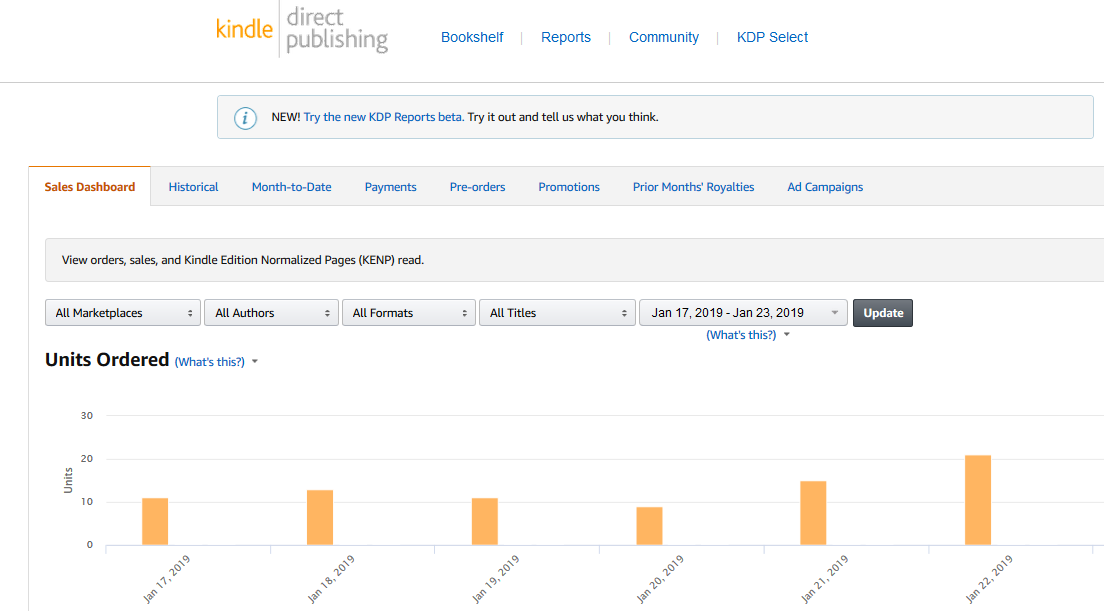Click the Jan 19, 2019 chart bar
Viewport: 1104px width, 611px height.
(484, 522)
